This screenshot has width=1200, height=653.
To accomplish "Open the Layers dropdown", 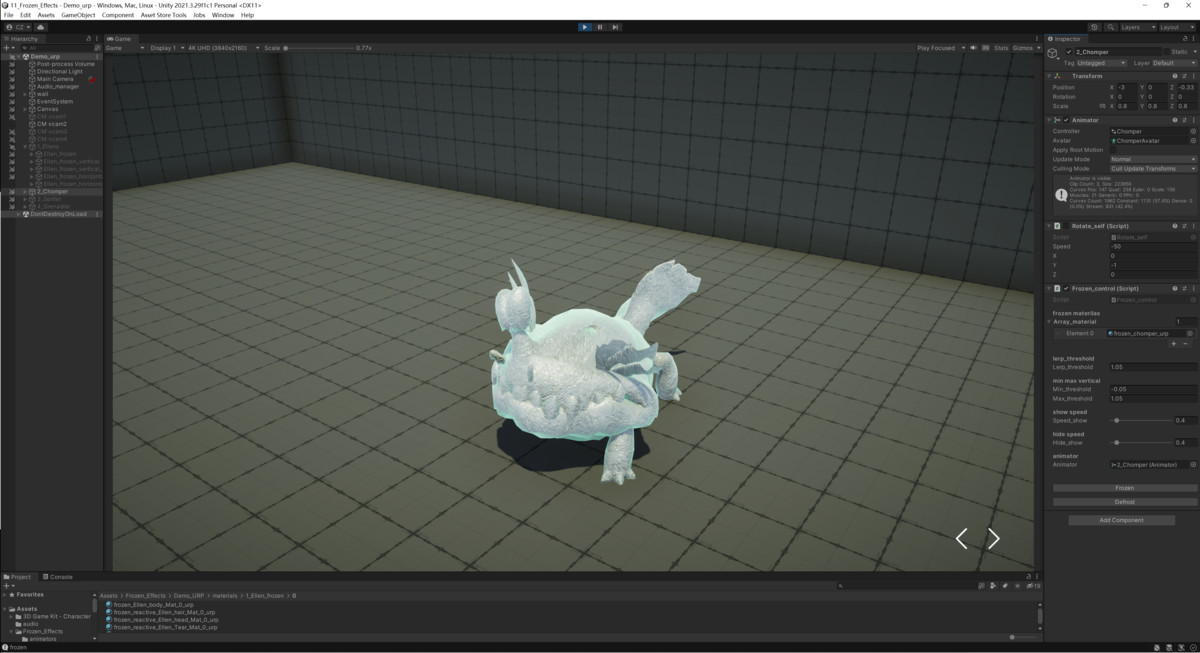I will pyautogui.click(x=1135, y=27).
